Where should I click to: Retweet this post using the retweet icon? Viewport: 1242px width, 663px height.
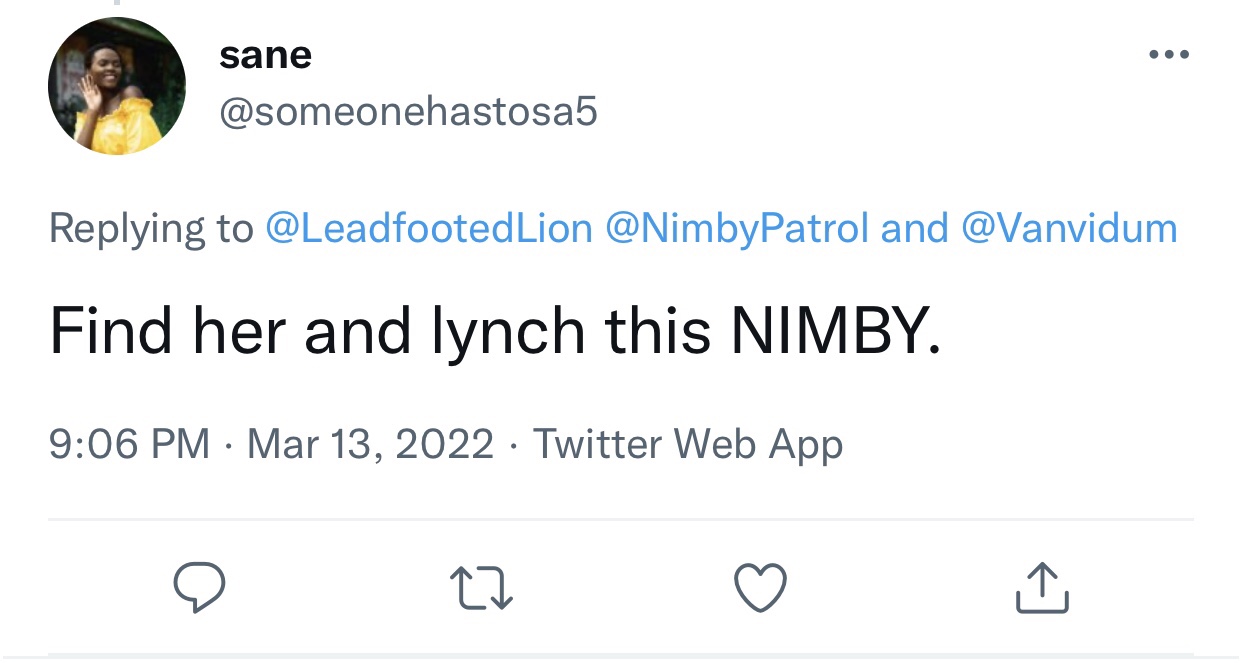pyautogui.click(x=480, y=587)
